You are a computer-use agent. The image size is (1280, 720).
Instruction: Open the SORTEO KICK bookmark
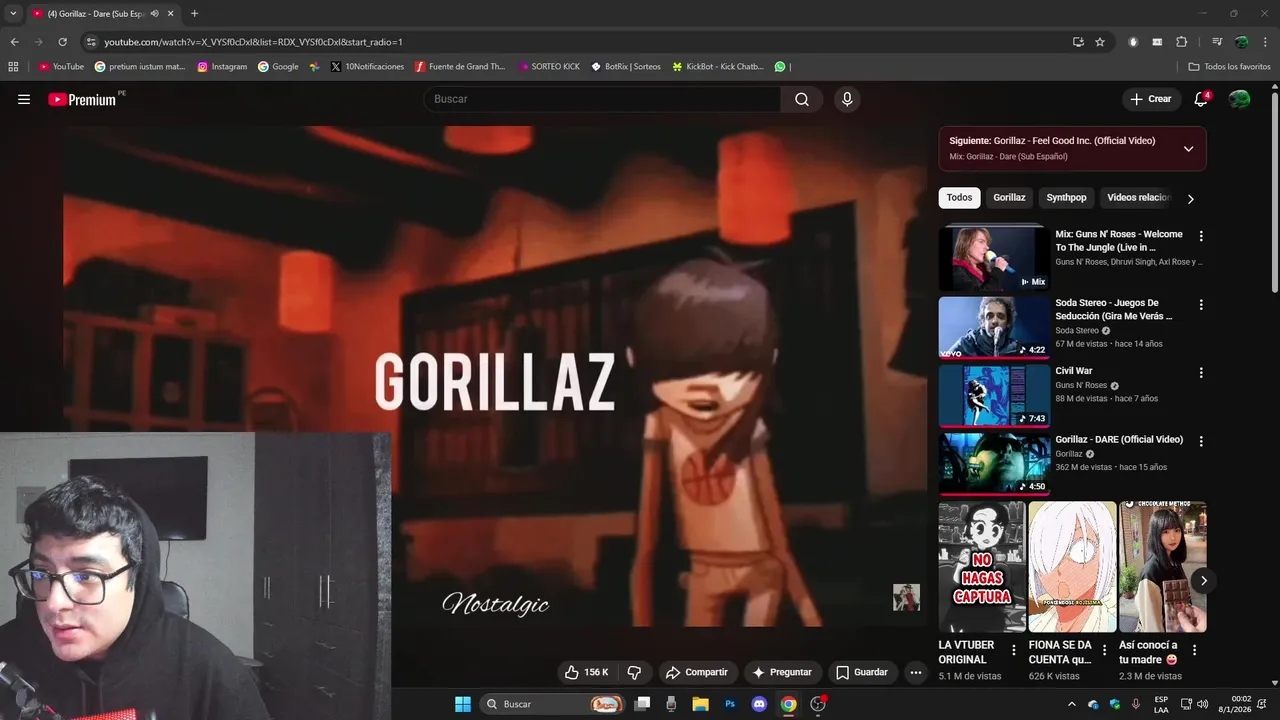point(549,67)
